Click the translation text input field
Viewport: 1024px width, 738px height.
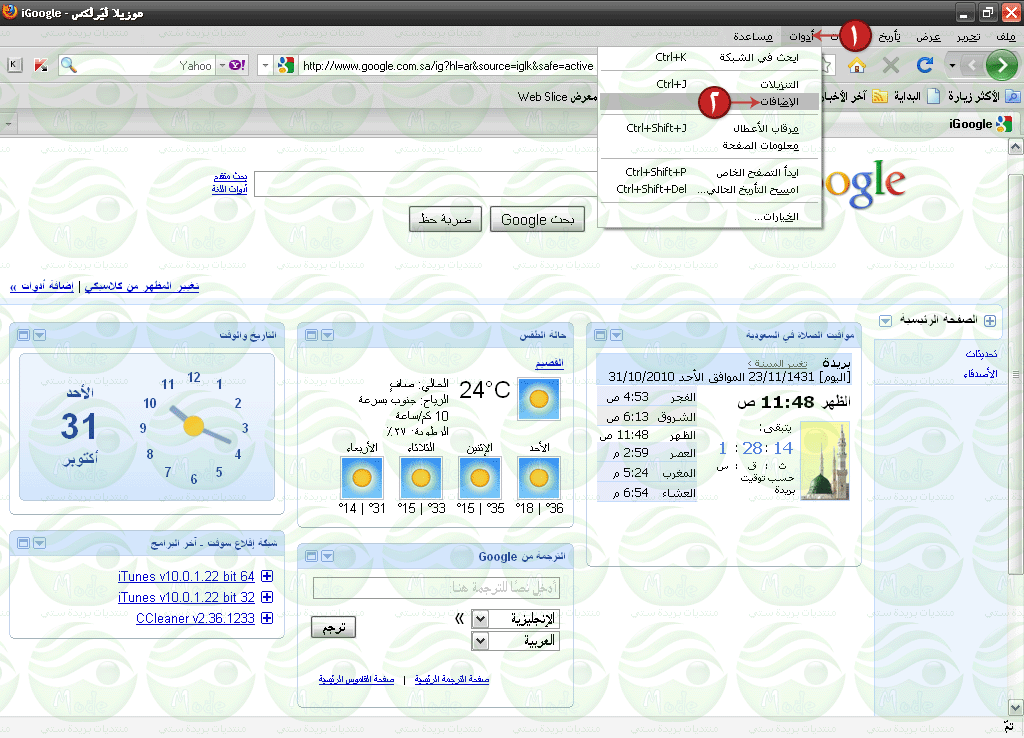436,588
